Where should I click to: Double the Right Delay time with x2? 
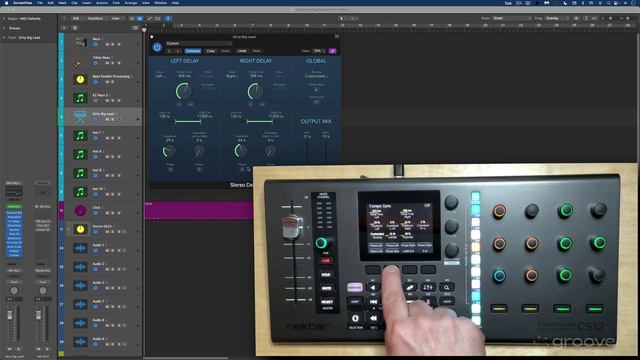(262, 104)
